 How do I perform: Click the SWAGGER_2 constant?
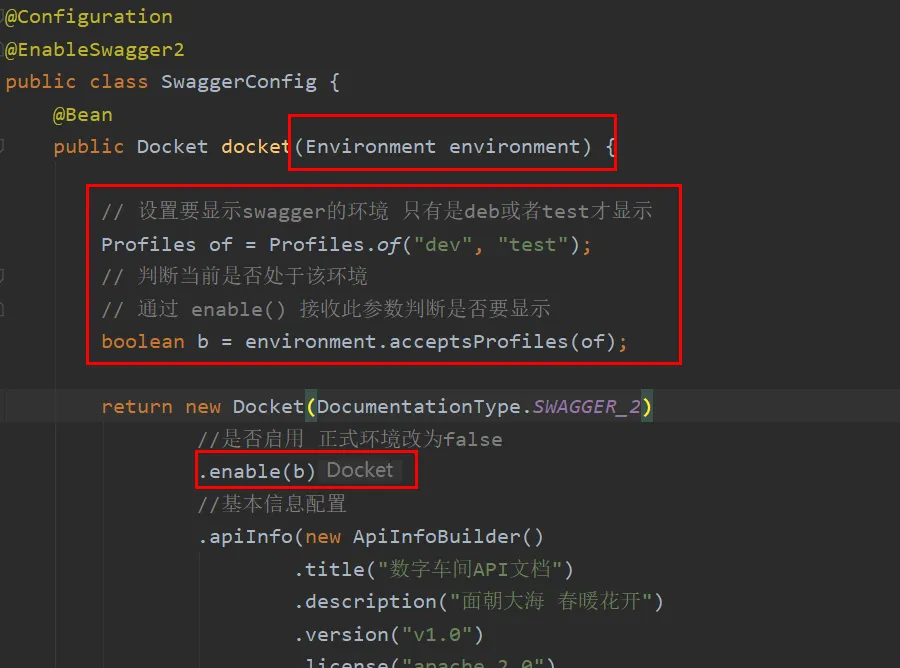[x=587, y=407]
